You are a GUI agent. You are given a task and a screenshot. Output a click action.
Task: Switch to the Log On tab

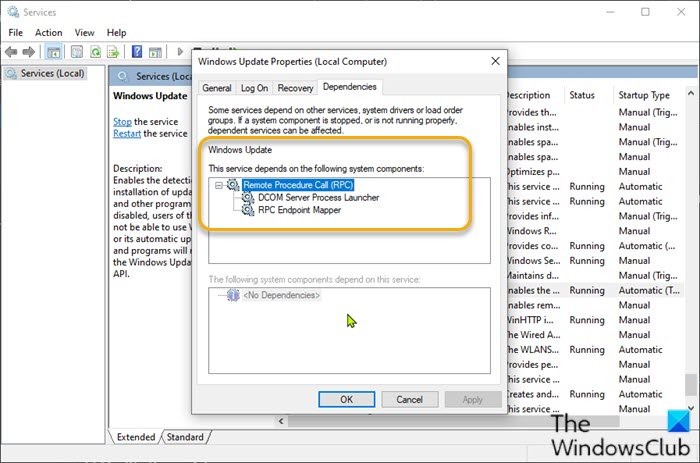point(254,88)
